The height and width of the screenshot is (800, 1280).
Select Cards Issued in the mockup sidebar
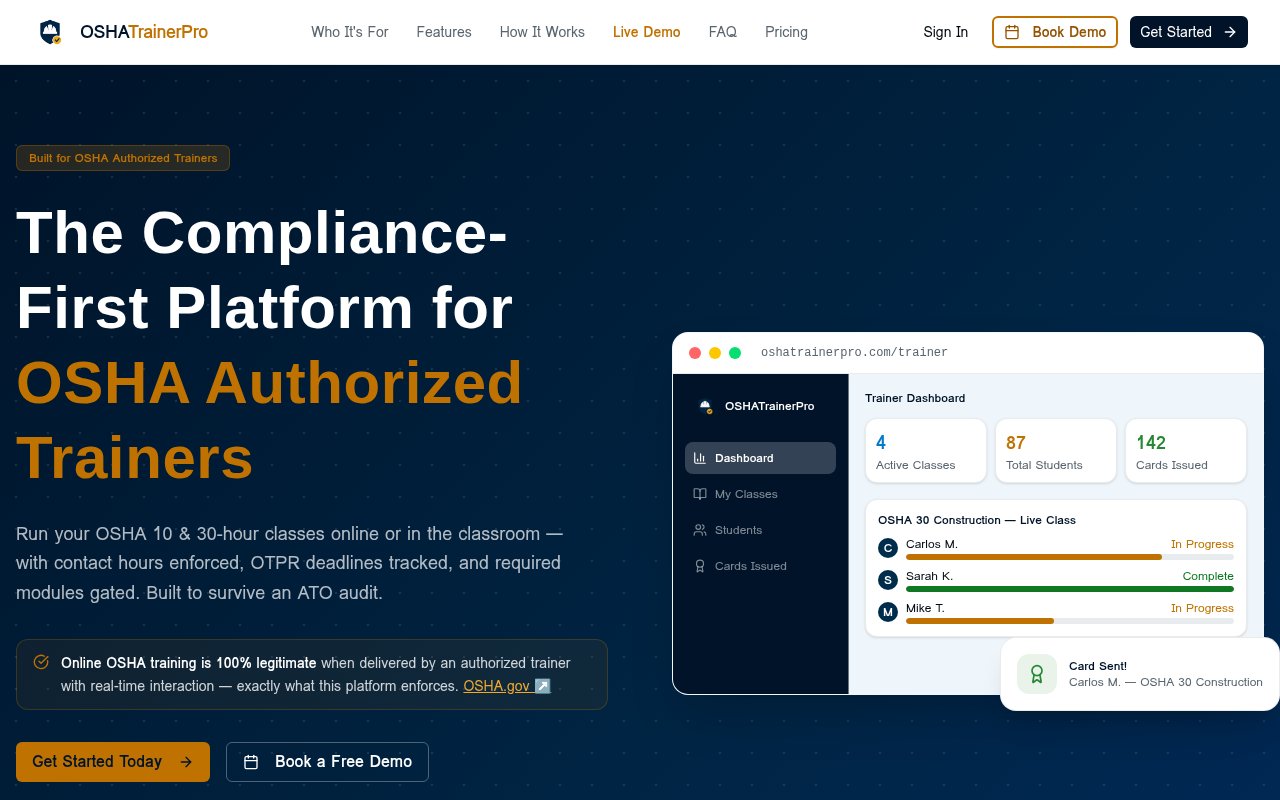pos(760,566)
